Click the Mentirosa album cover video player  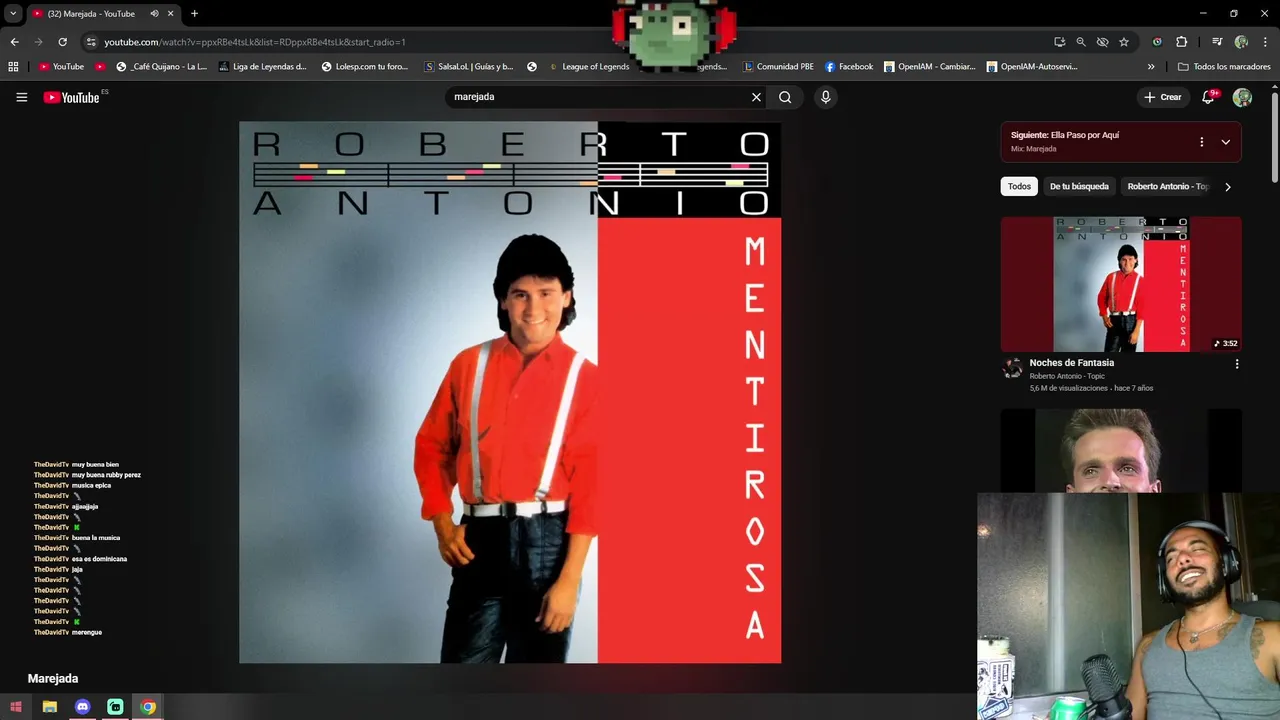pyautogui.click(x=510, y=392)
